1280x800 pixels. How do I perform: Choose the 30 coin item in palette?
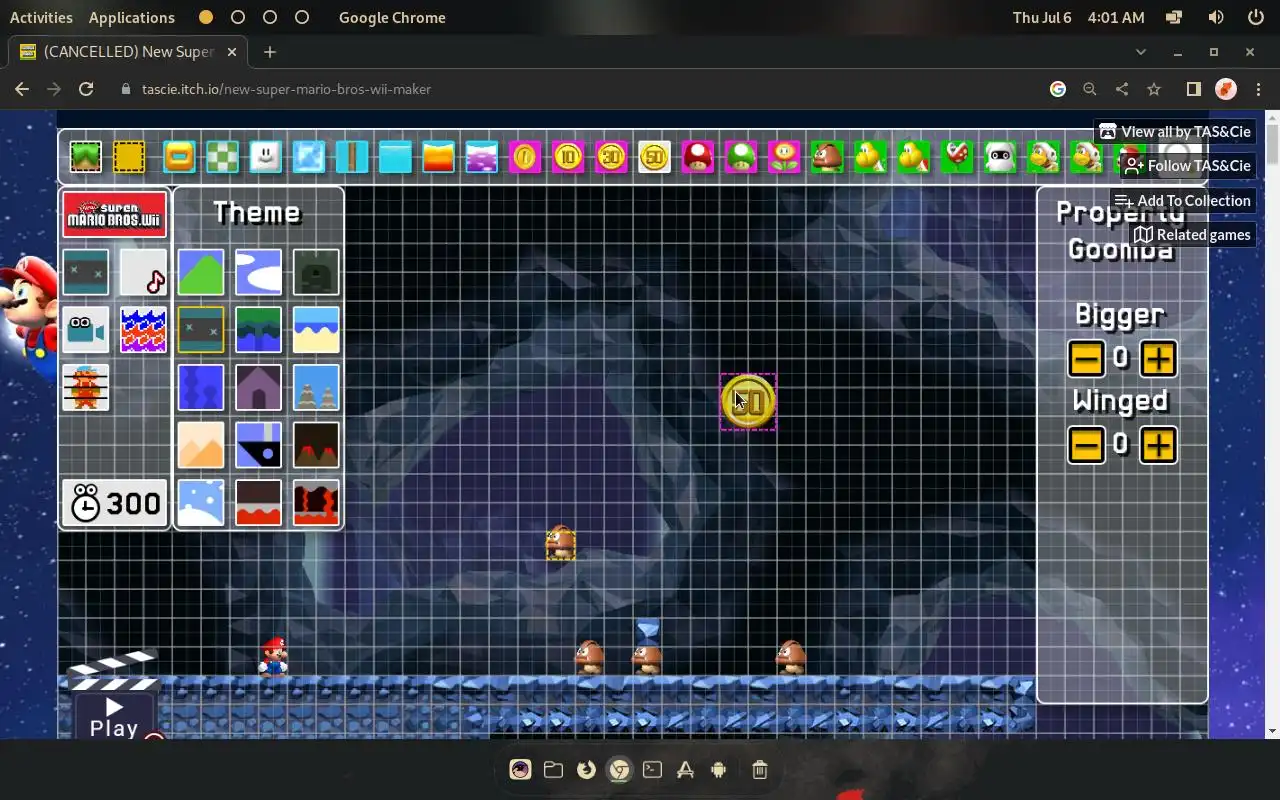click(611, 157)
